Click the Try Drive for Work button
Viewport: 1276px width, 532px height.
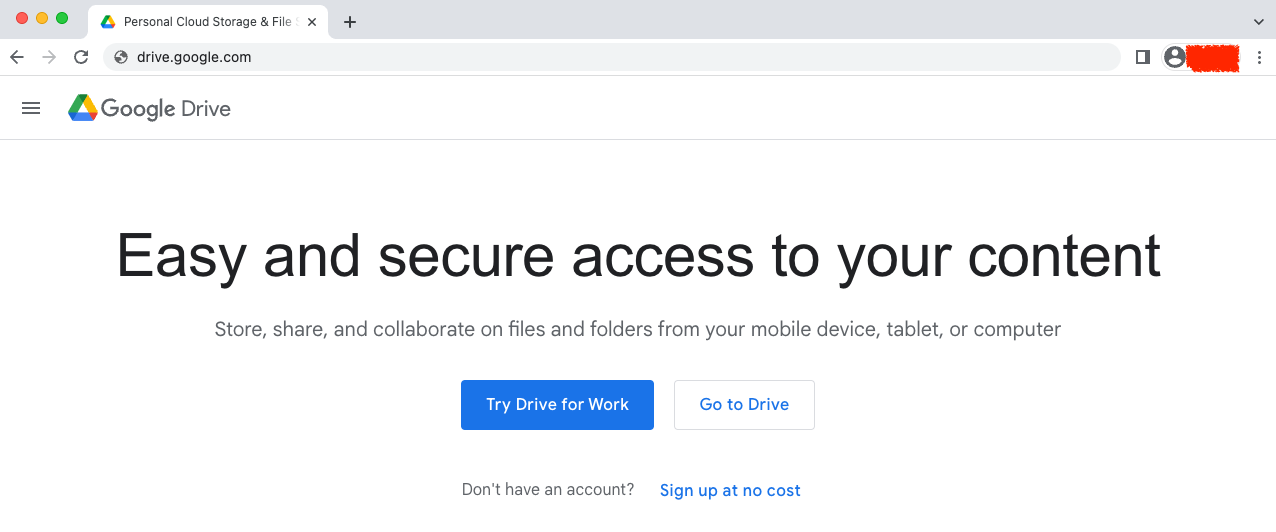557,405
